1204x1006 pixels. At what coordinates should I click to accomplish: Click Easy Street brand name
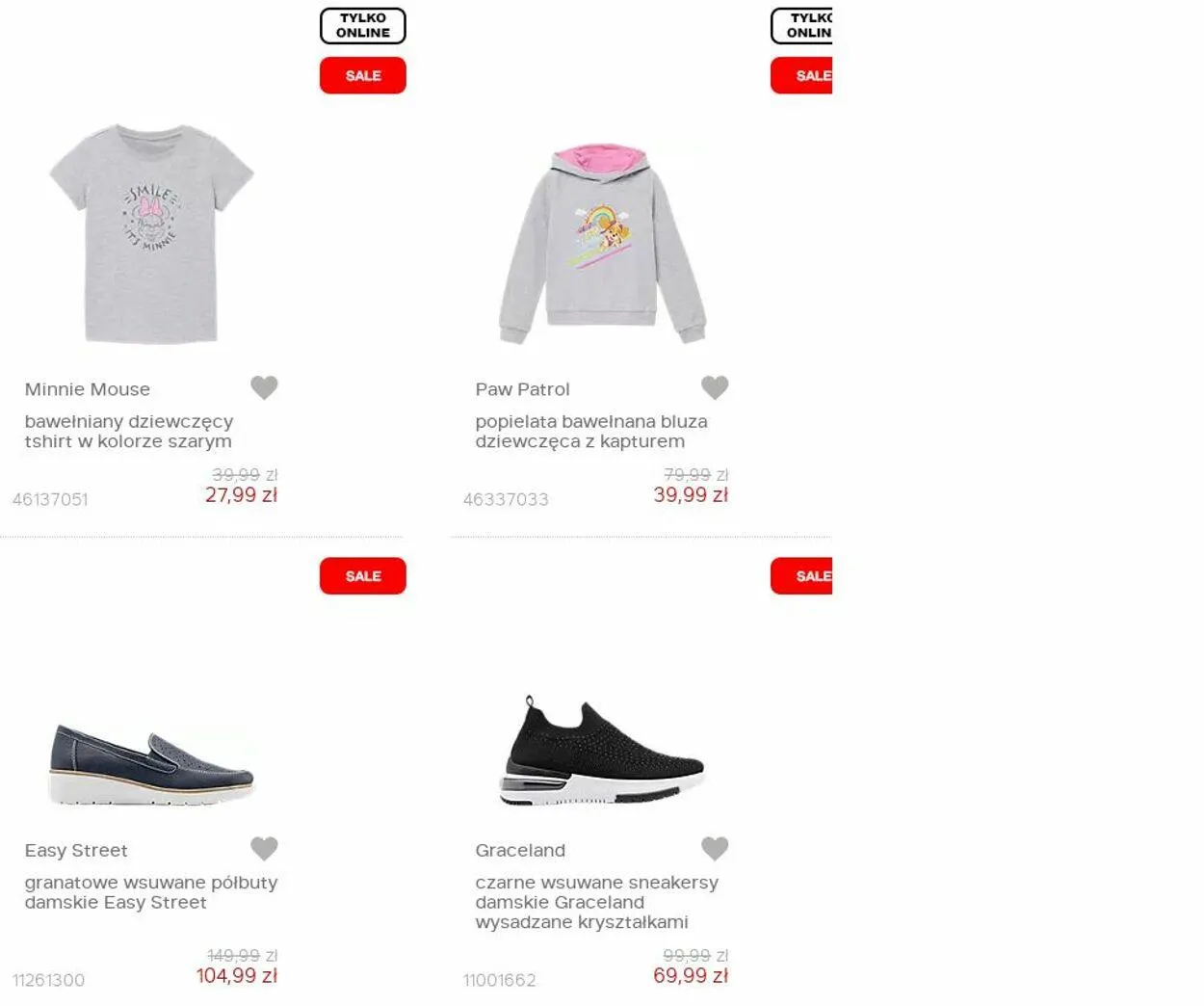click(x=76, y=851)
